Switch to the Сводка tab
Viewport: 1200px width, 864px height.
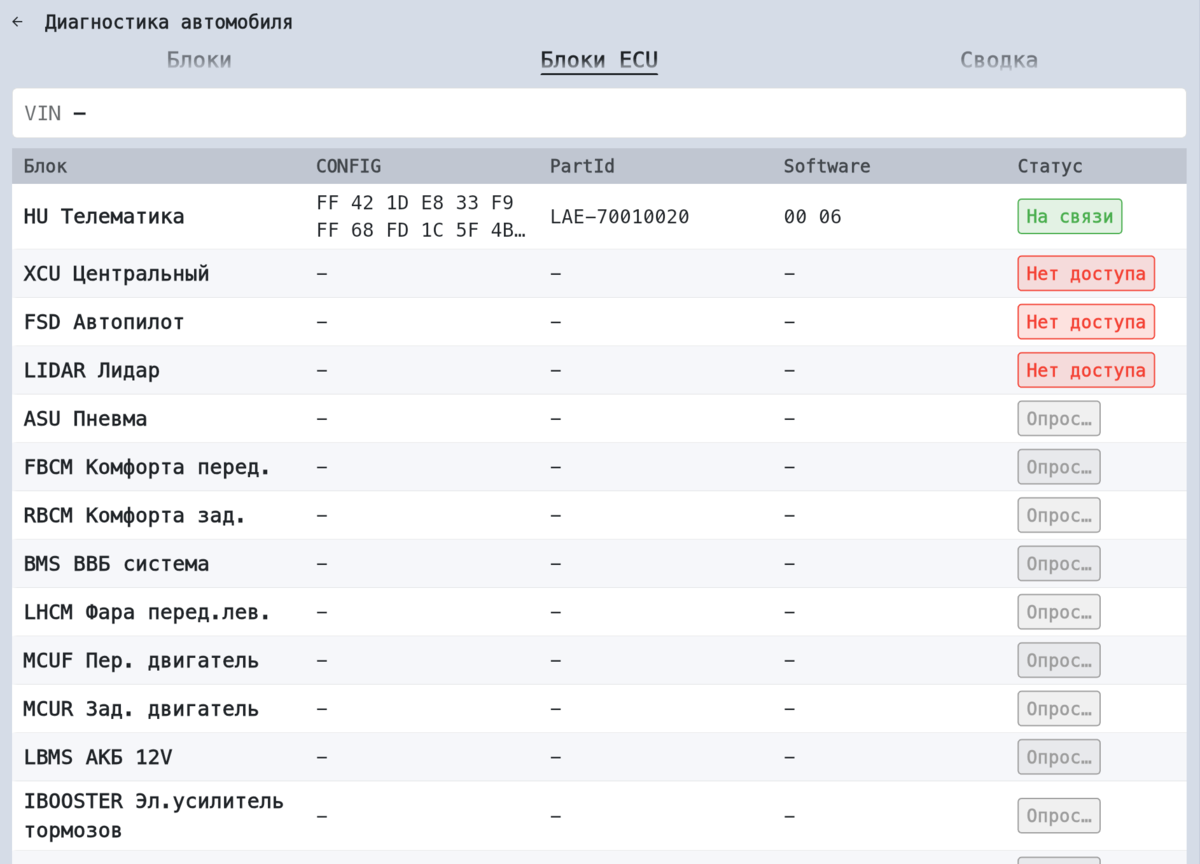pos(999,60)
